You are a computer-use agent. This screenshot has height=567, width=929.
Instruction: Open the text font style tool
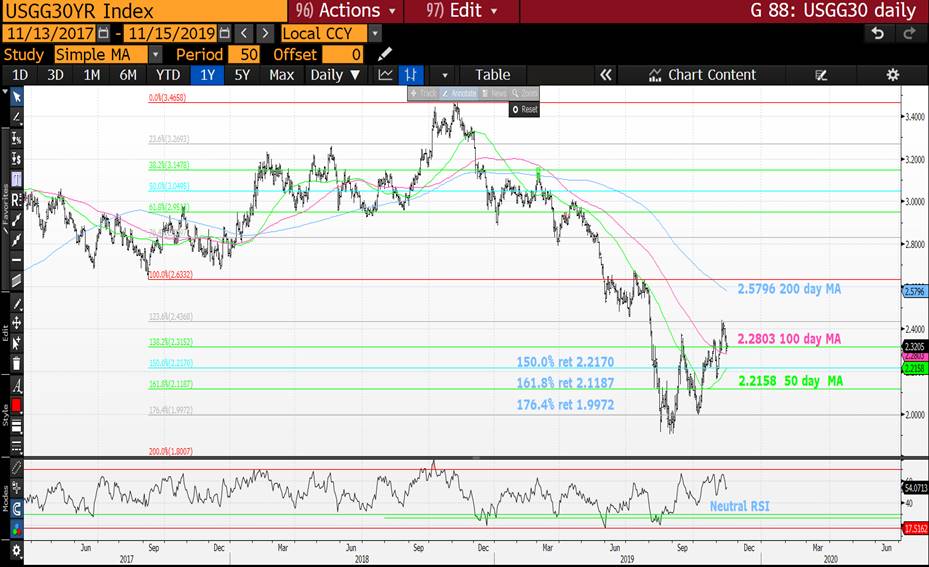tap(16, 387)
